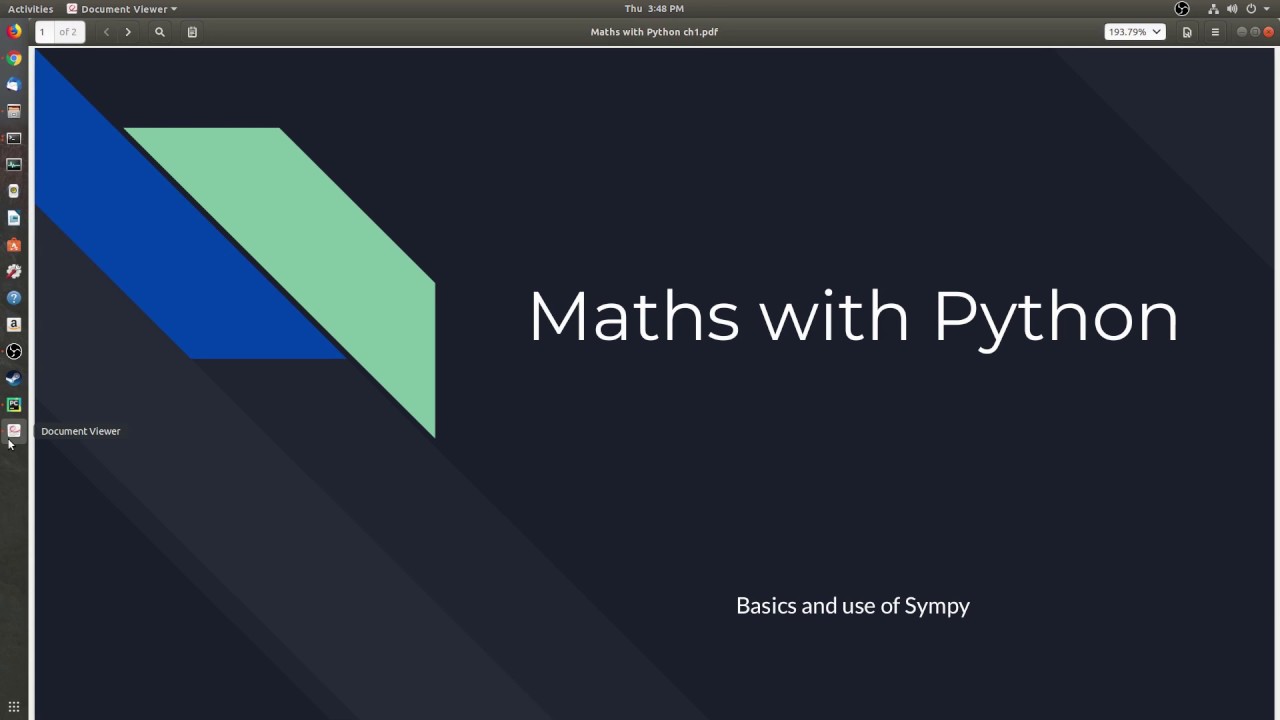Image resolution: width=1280 pixels, height=720 pixels.
Task: Click the 'Basics and use of Sympy' subtitle
Action: (853, 606)
